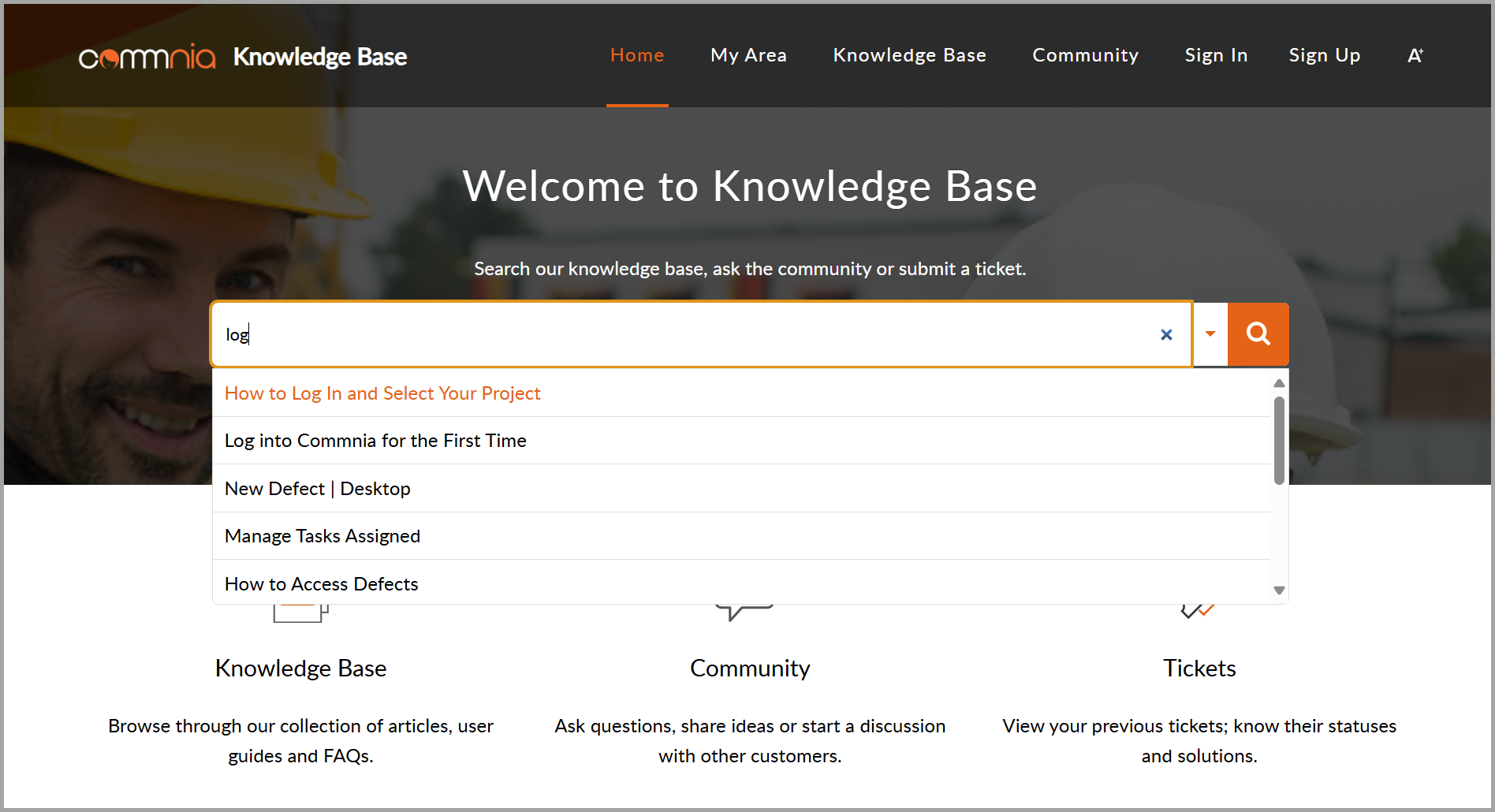Click the Knowledge Base header title text

click(320, 57)
